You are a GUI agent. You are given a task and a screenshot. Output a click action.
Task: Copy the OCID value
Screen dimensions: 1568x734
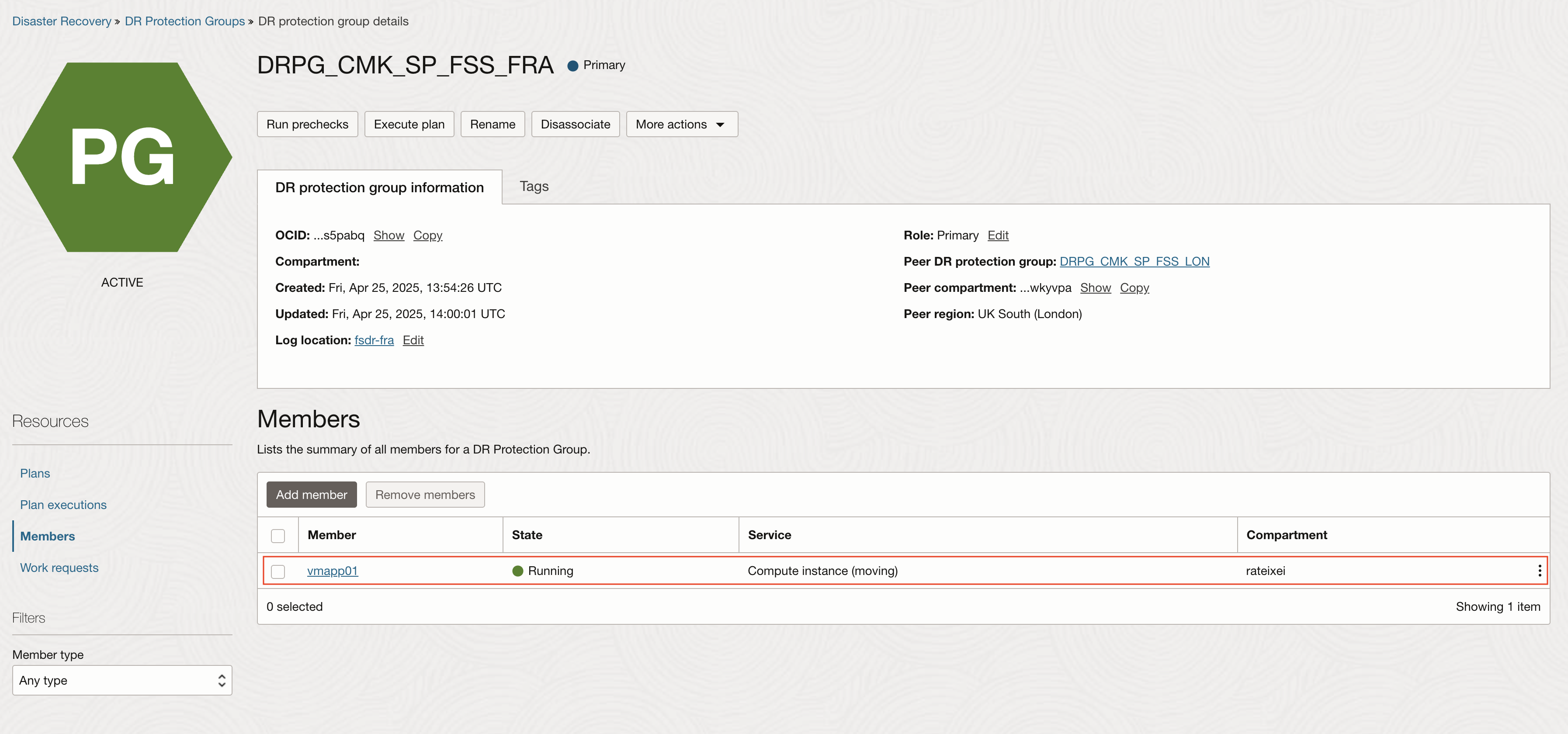tap(427, 235)
